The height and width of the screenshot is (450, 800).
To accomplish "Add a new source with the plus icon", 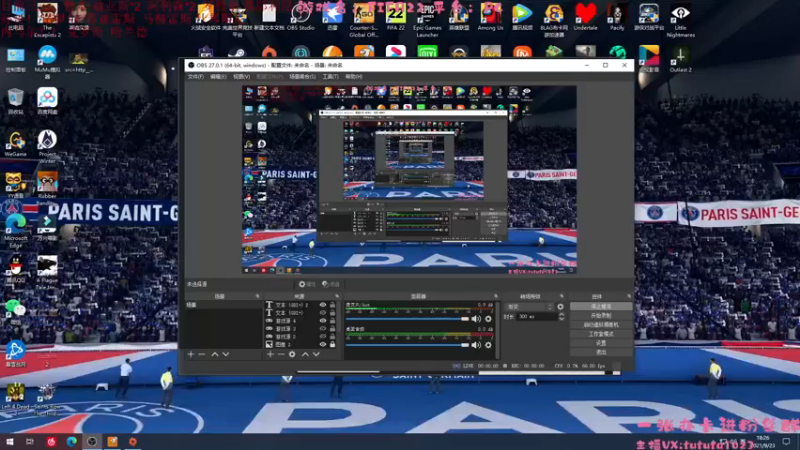I will (x=270, y=354).
